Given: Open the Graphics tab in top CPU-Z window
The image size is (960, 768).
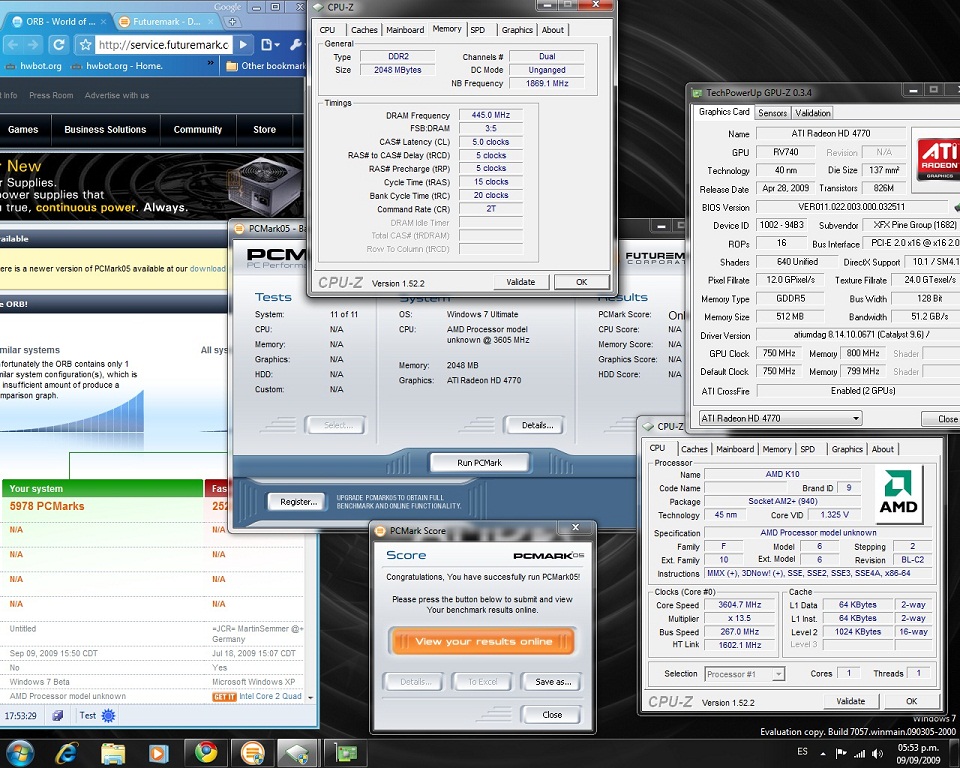Looking at the screenshot, I should [x=517, y=29].
